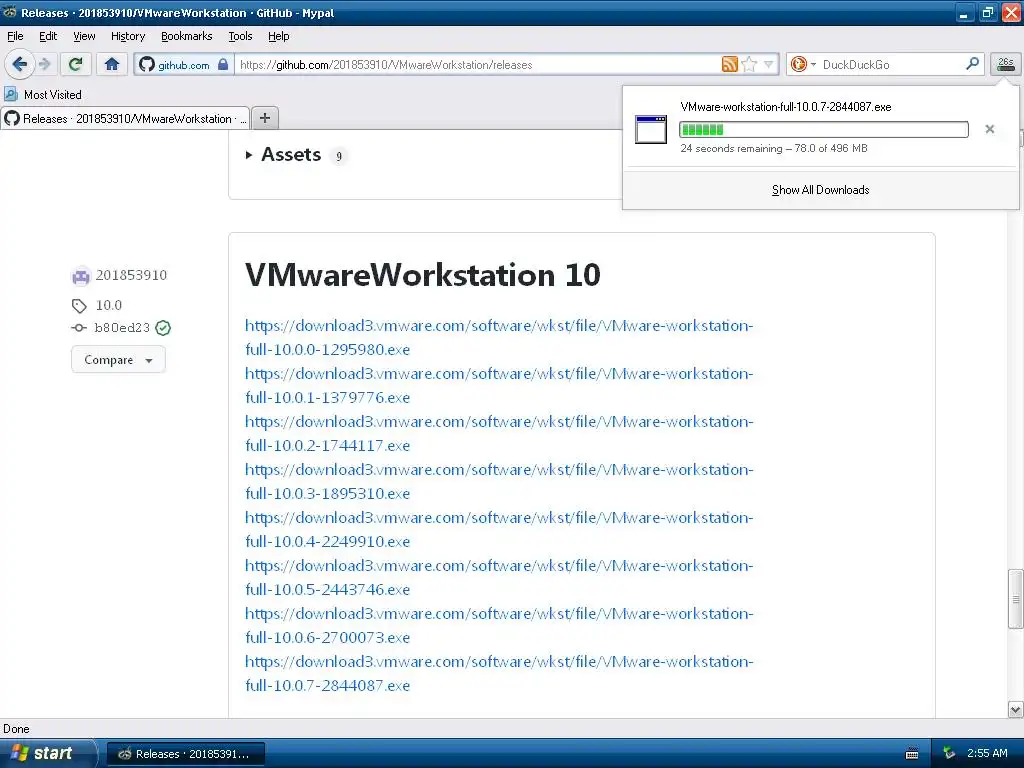
Task: Click the 10.0 tag link
Action: (108, 305)
